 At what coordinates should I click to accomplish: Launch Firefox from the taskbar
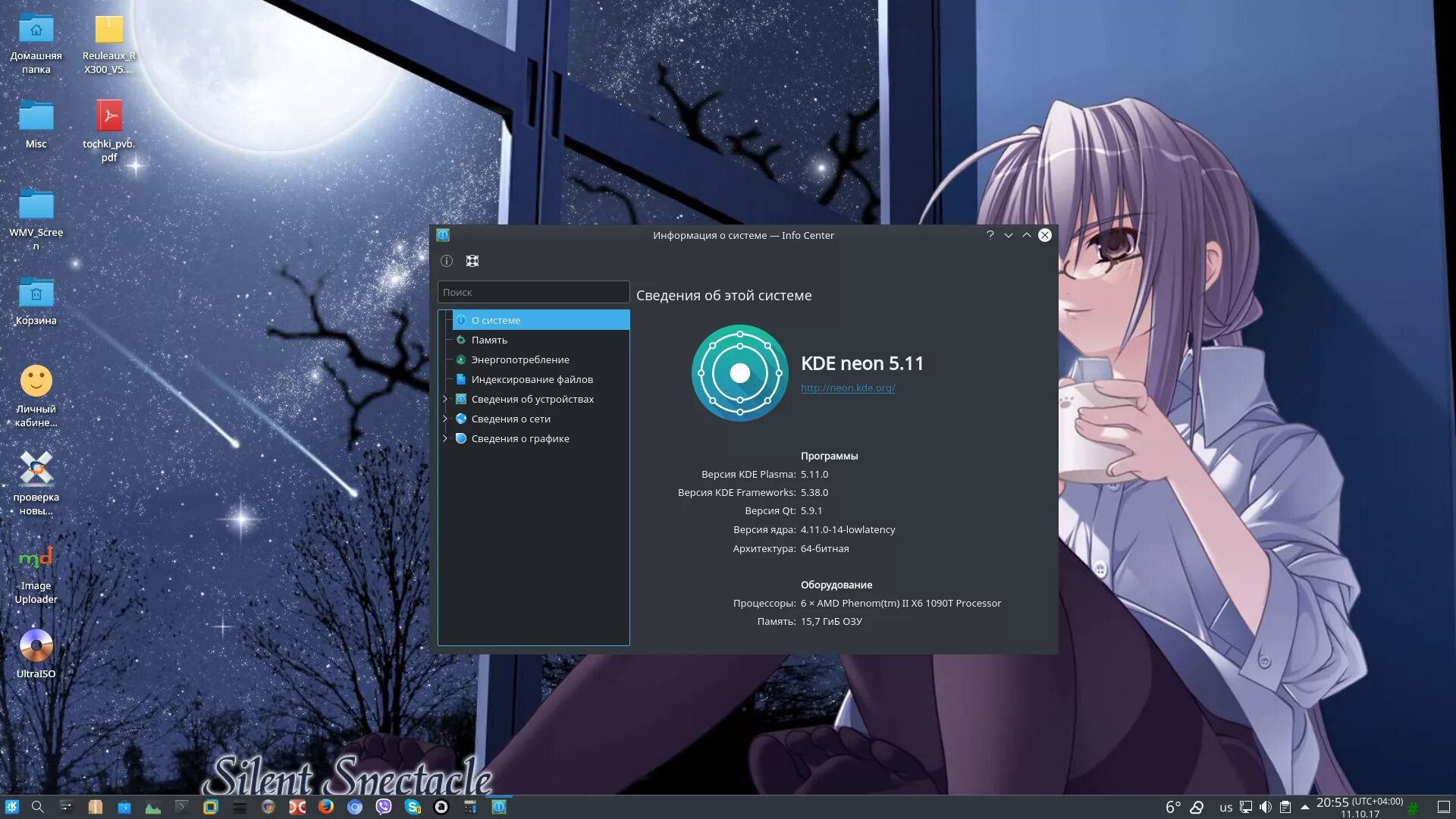325,807
